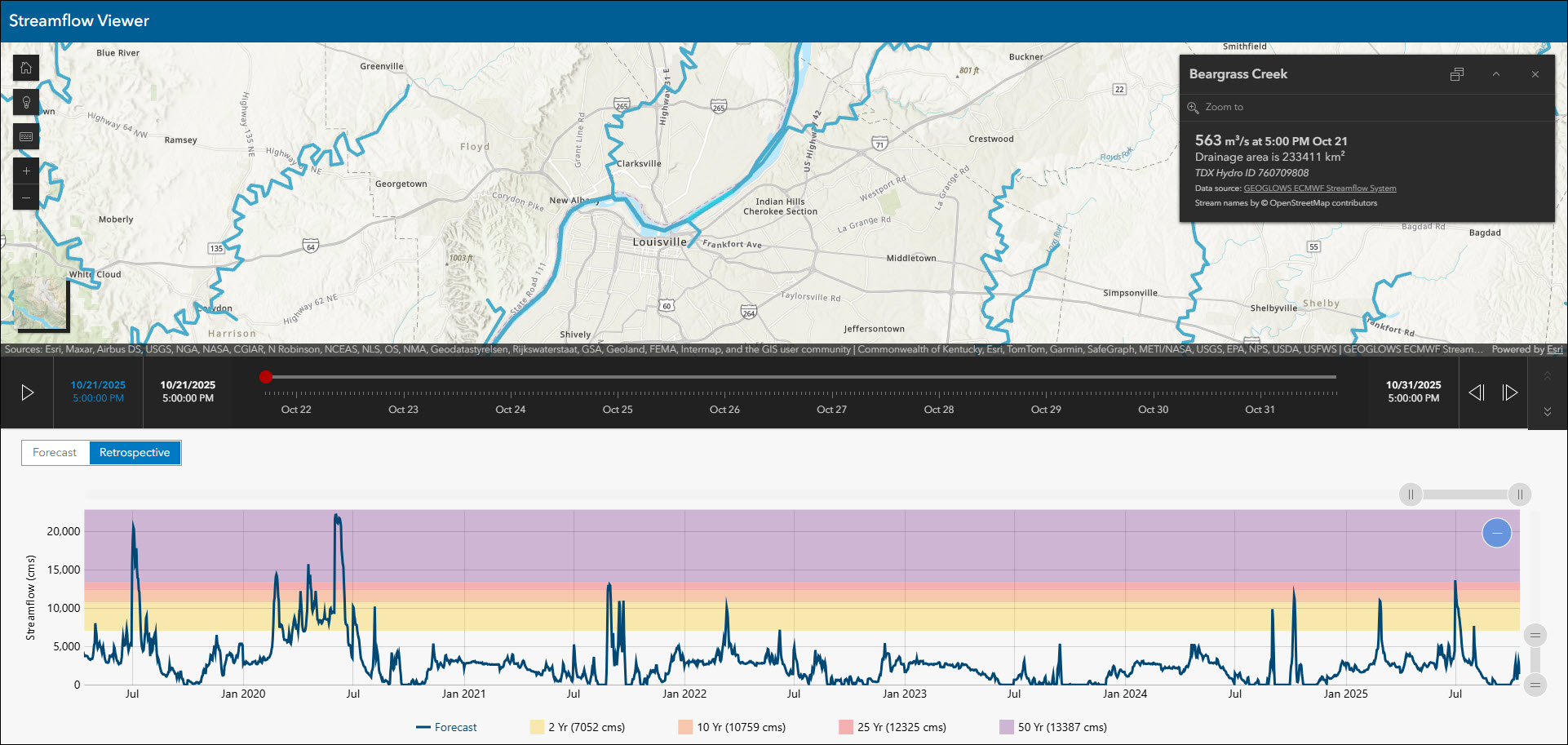Click the lower vertical chart scrollbar handle
The image size is (1568, 745).
pos(1535,685)
